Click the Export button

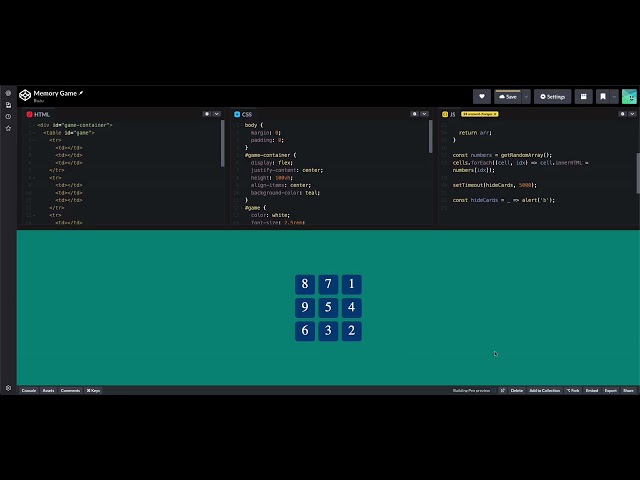611,391
